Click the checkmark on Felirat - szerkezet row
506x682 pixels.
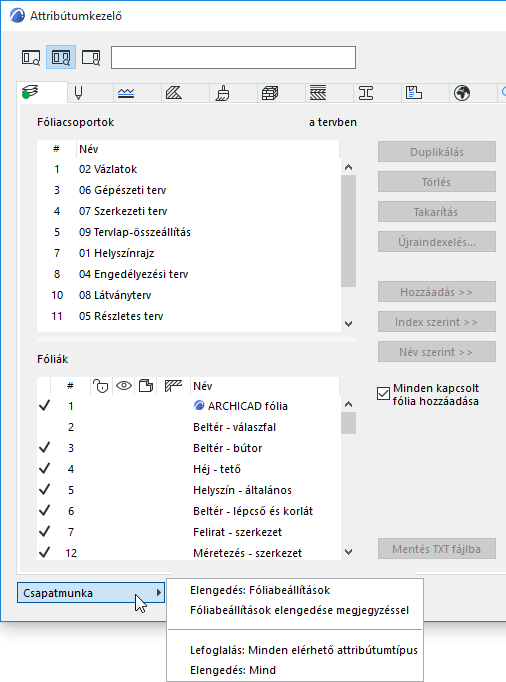click(44, 532)
